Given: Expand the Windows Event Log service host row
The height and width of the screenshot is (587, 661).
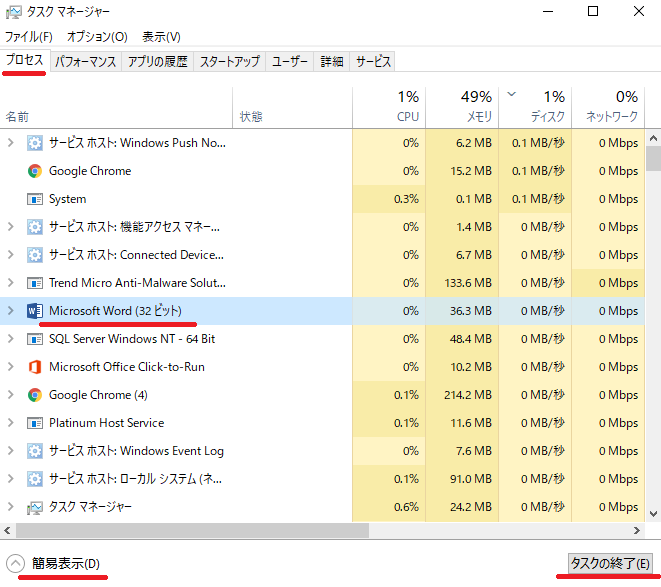Looking at the screenshot, I should point(11,450).
